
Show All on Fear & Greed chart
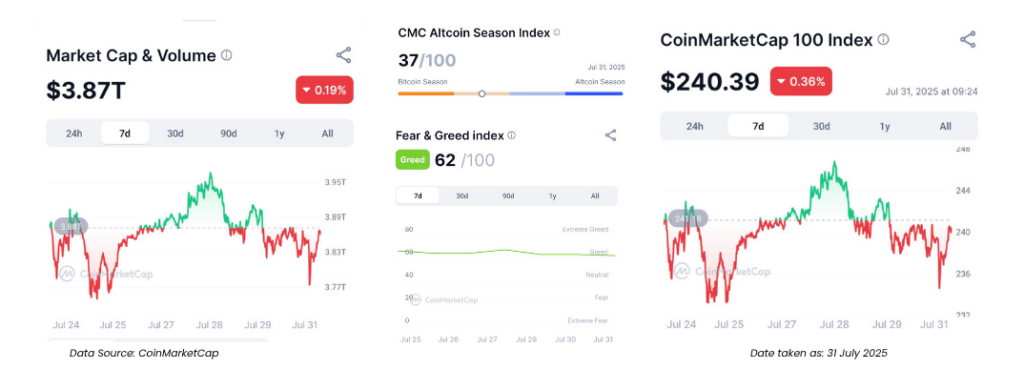(595, 196)
